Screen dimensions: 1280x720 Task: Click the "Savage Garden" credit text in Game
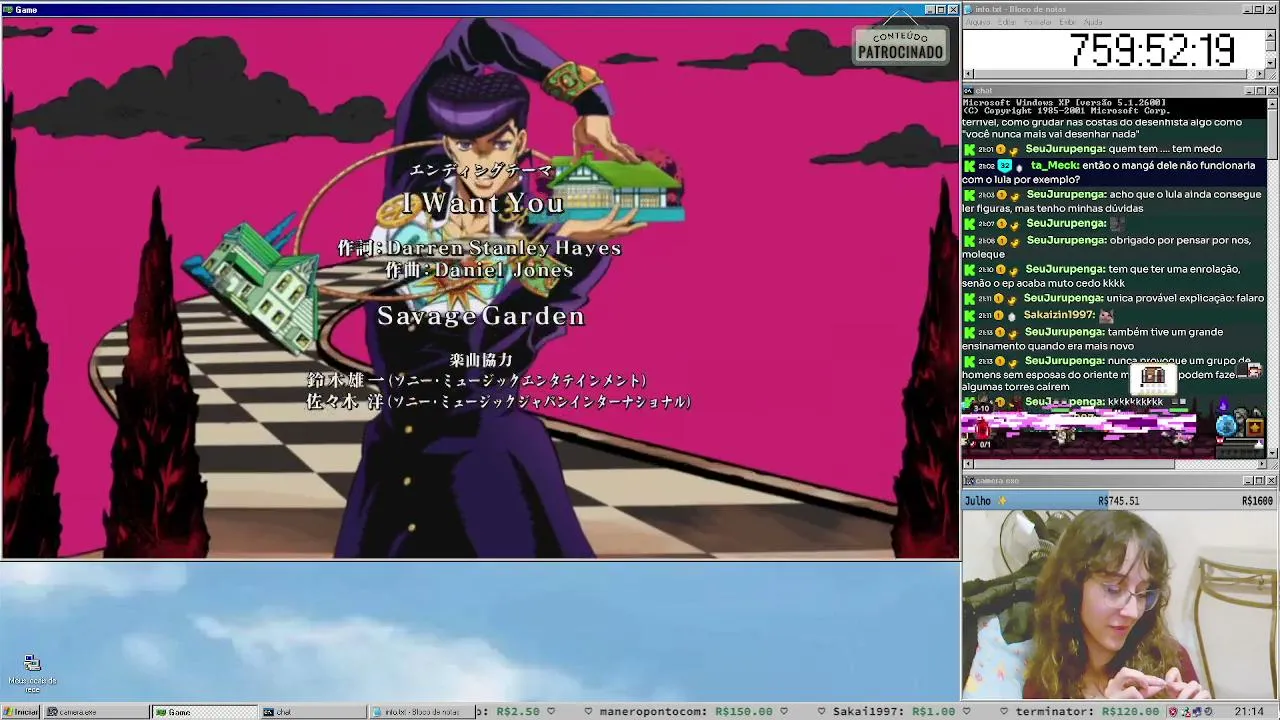tap(480, 316)
